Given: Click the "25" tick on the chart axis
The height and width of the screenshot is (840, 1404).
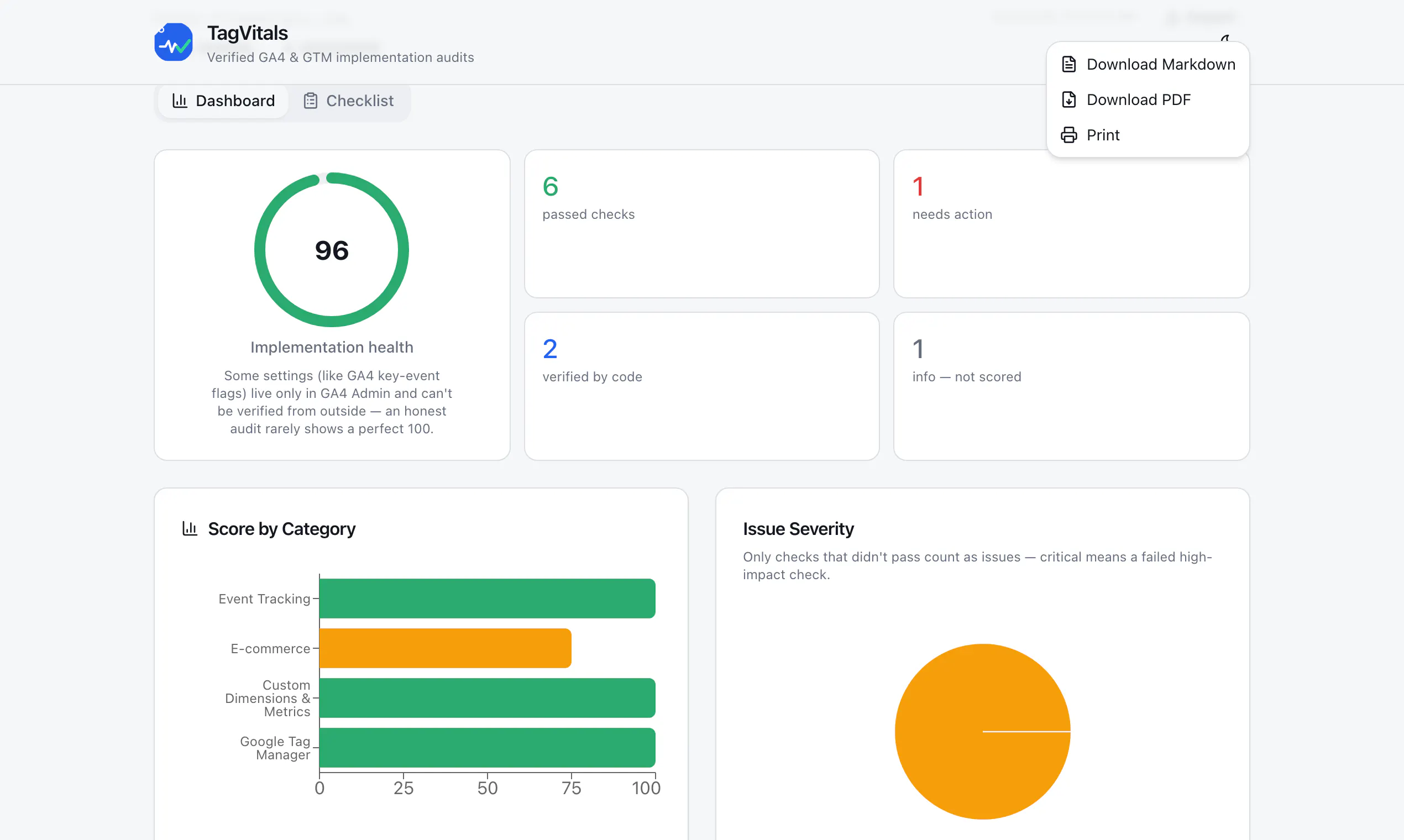Looking at the screenshot, I should [404, 788].
